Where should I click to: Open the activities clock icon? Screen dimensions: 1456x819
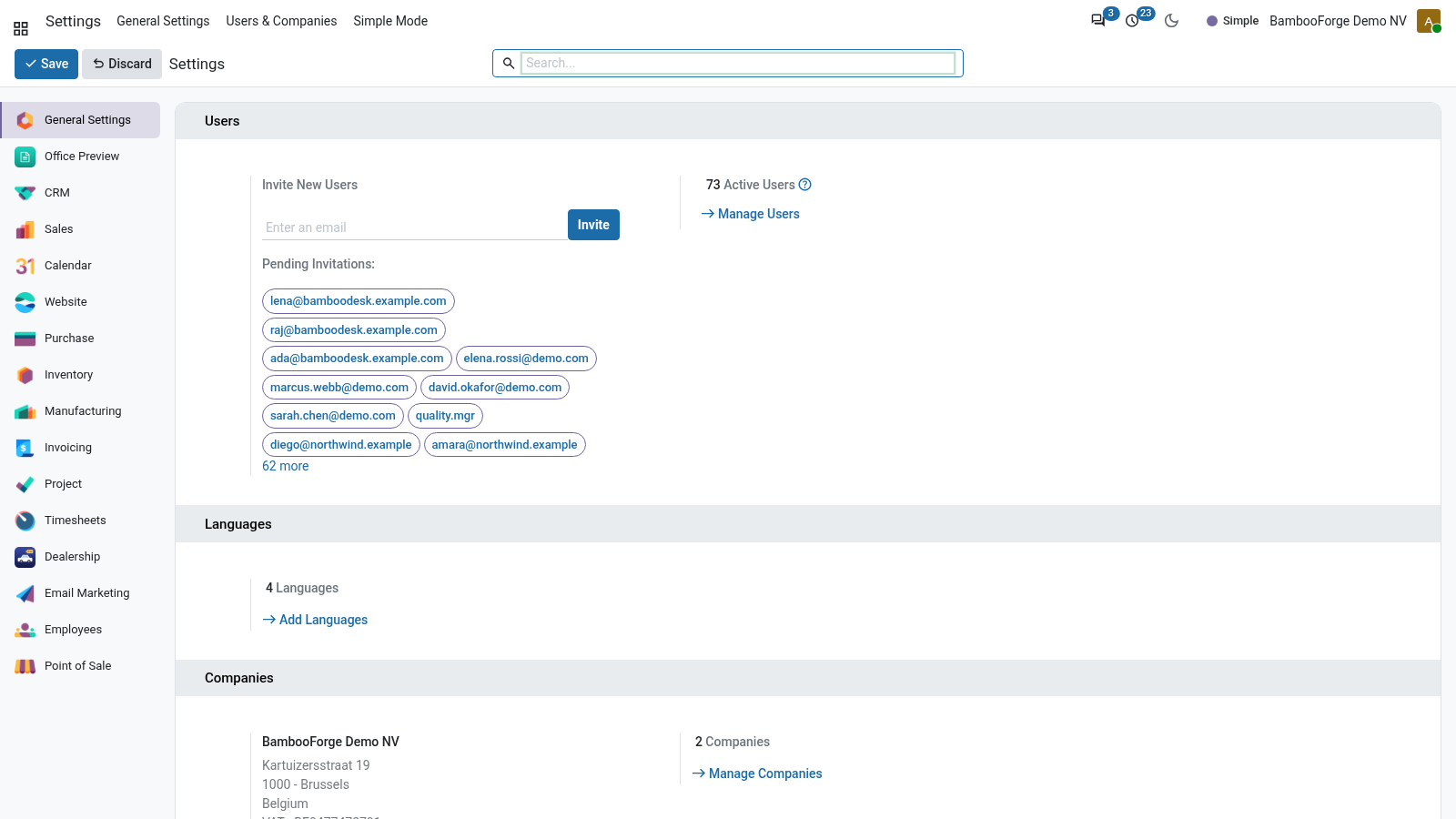pos(1133,20)
